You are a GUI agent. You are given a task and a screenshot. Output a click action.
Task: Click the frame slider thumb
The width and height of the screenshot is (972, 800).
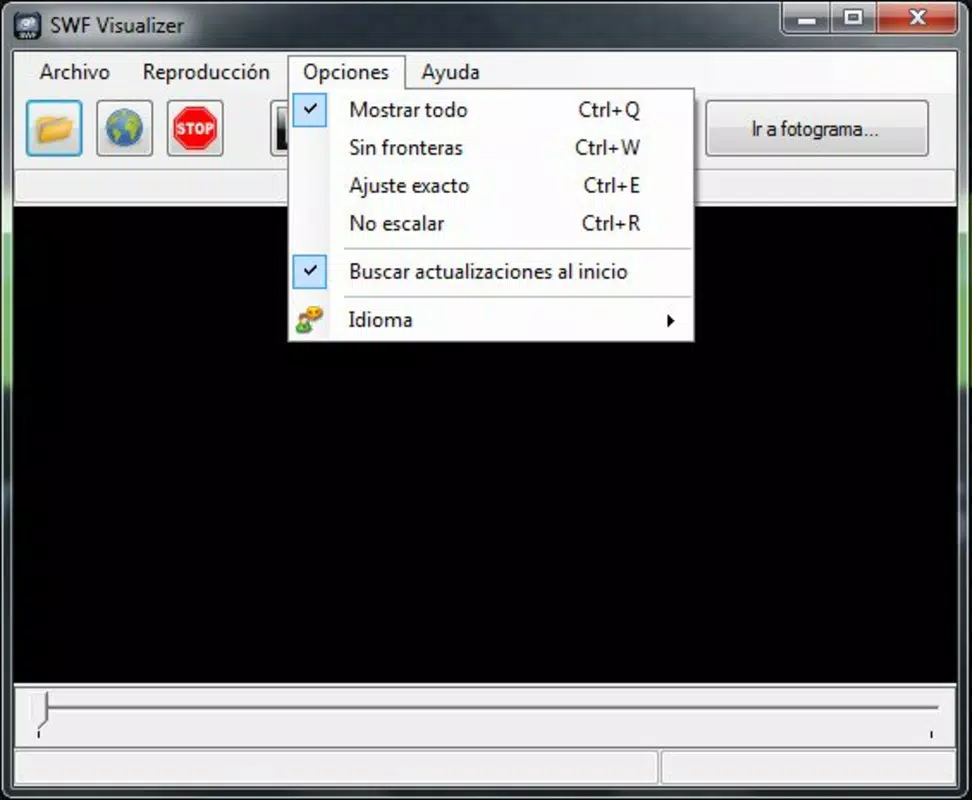[x=41, y=710]
